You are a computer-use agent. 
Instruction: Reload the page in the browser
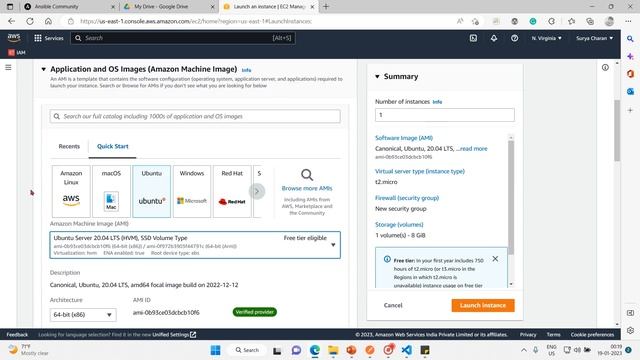click(x=30, y=21)
